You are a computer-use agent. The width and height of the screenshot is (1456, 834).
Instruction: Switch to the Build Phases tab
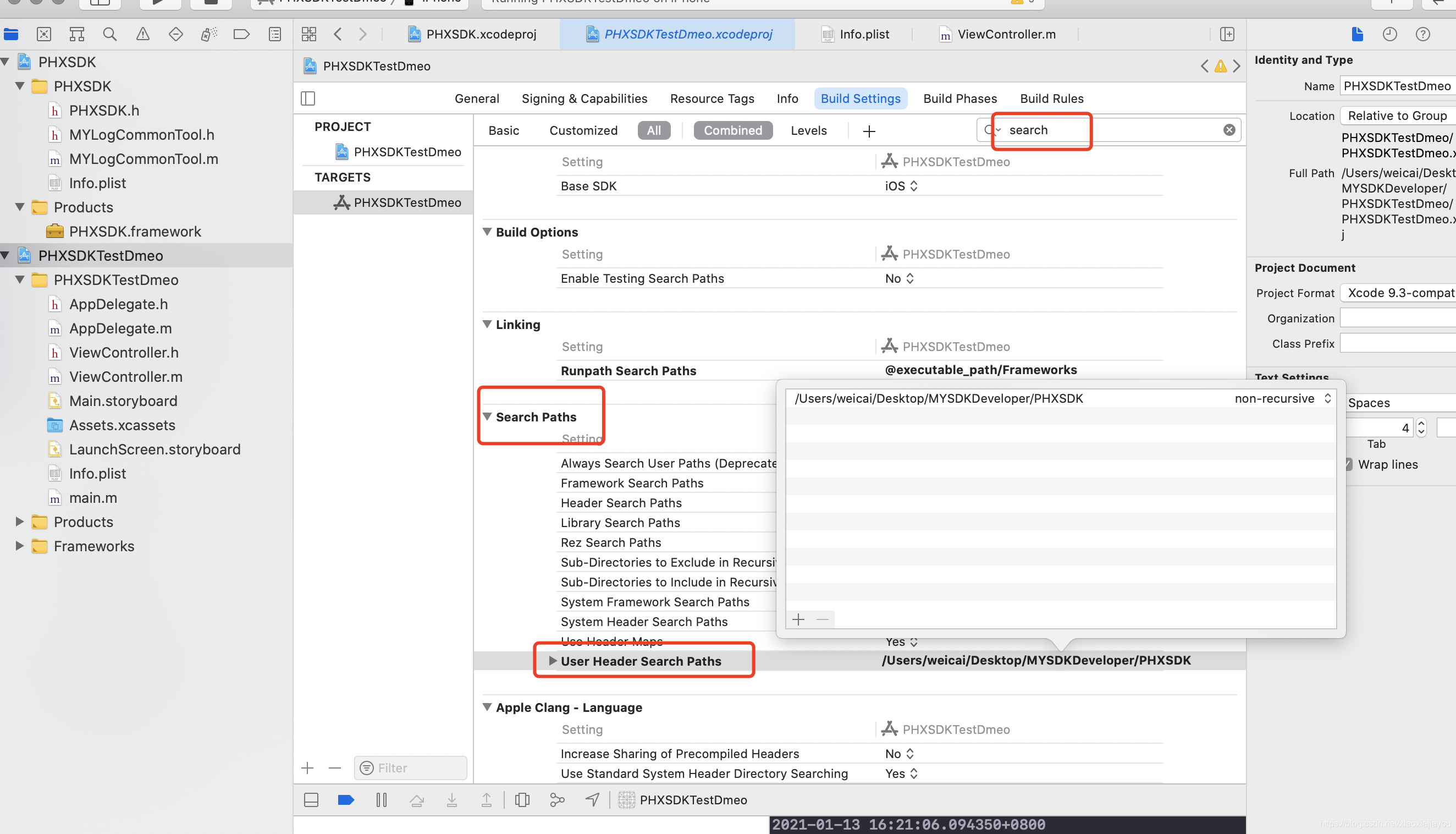960,98
